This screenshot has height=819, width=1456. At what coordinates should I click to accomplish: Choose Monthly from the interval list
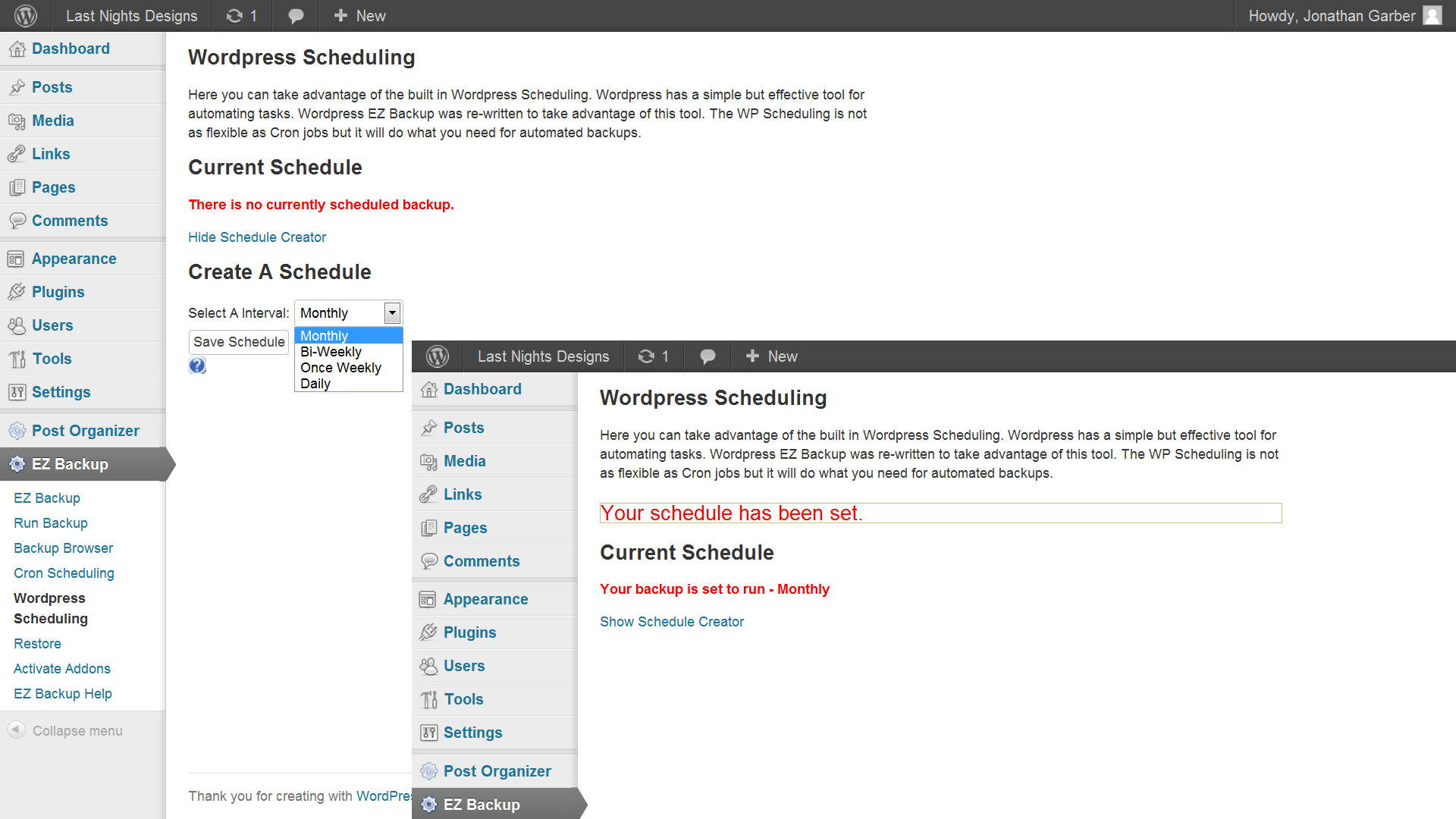(349, 336)
